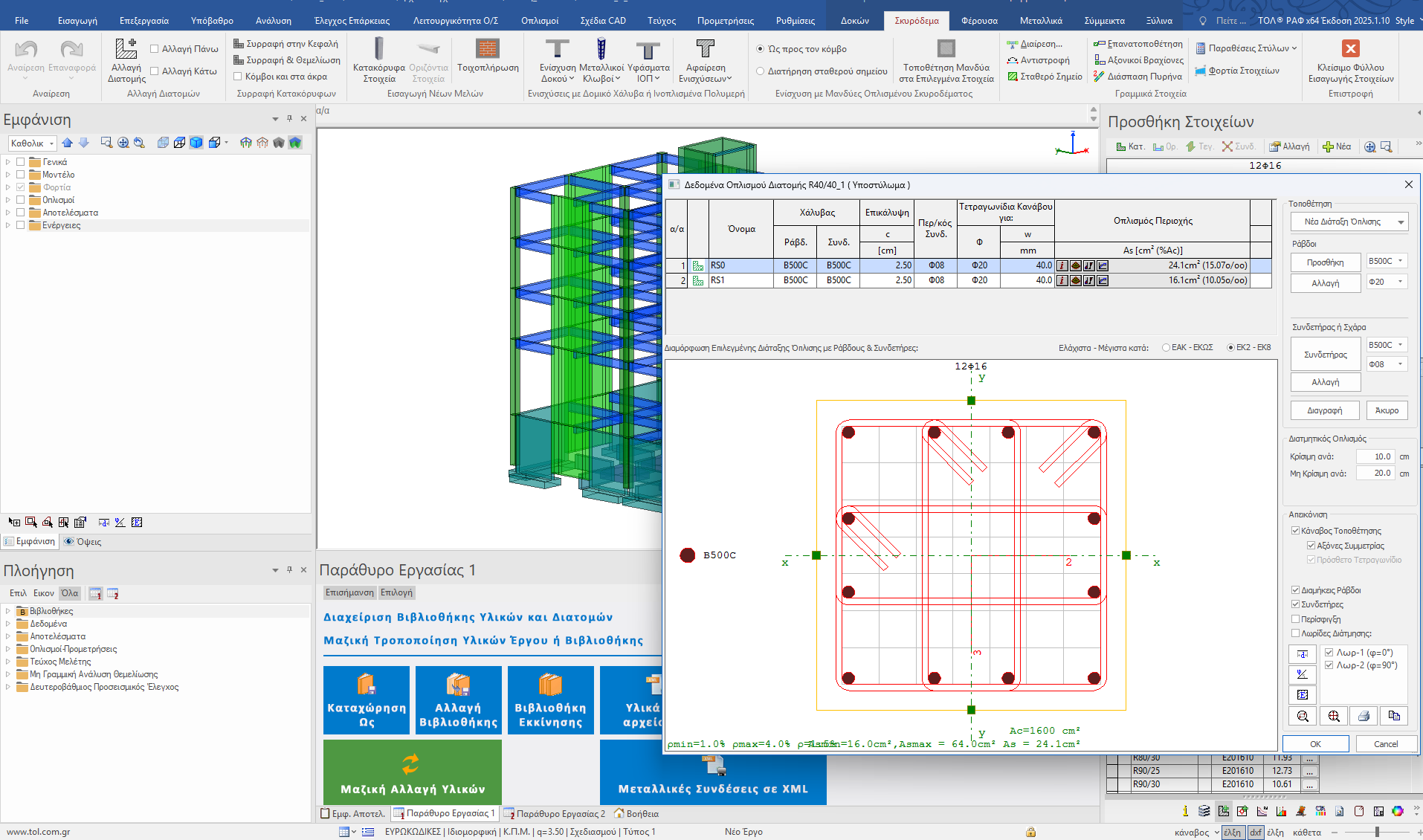Click the Κατακόρυφα Στοιχεία column icon
Image resolution: width=1423 pixels, height=840 pixels.
tap(379, 50)
